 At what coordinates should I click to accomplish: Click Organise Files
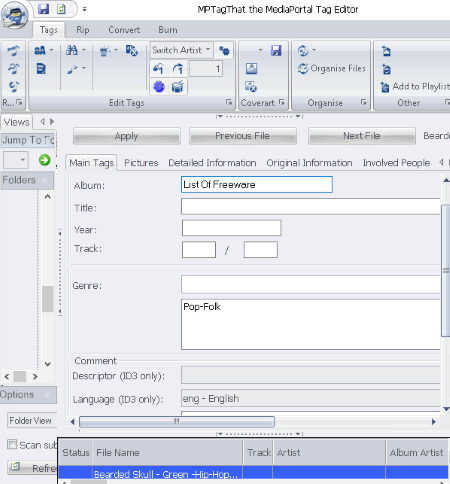(x=332, y=69)
